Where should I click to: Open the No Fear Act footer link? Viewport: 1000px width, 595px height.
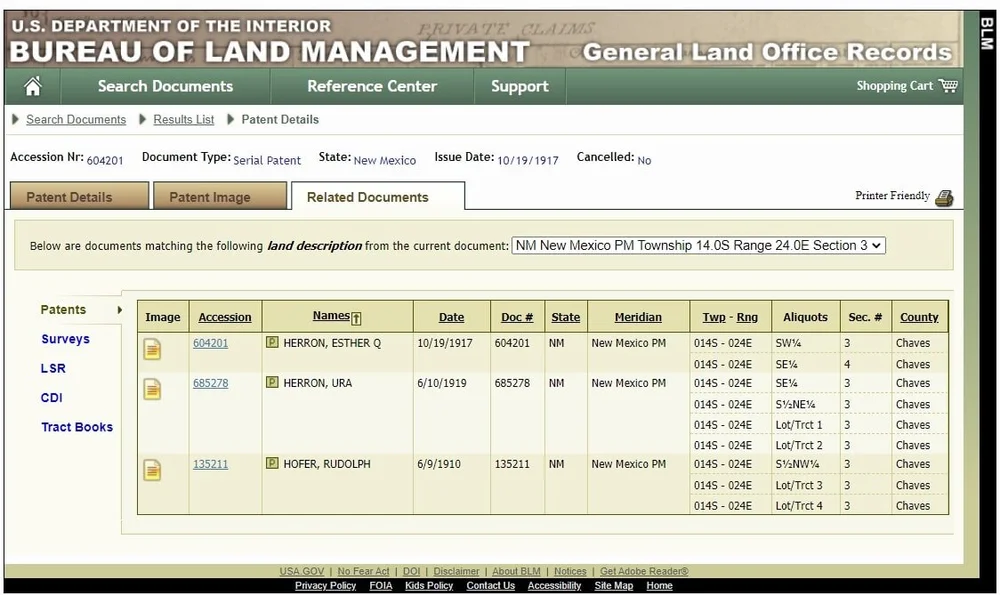pos(363,571)
